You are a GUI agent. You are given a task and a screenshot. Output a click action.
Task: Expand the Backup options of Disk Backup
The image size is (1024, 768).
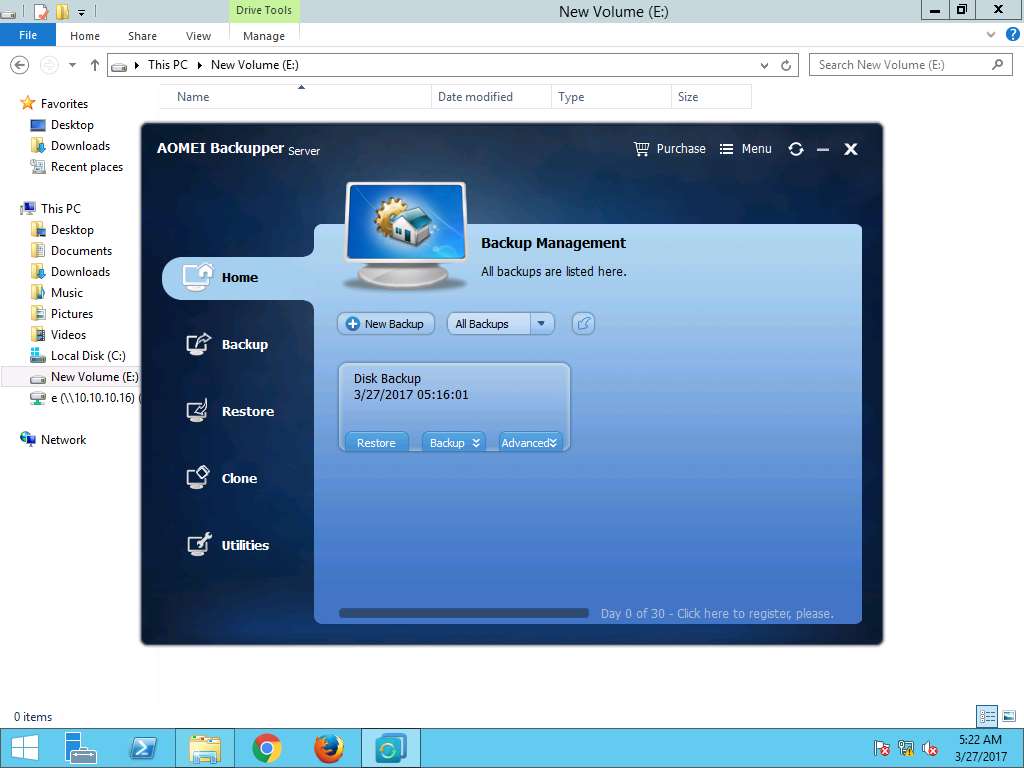click(x=454, y=443)
